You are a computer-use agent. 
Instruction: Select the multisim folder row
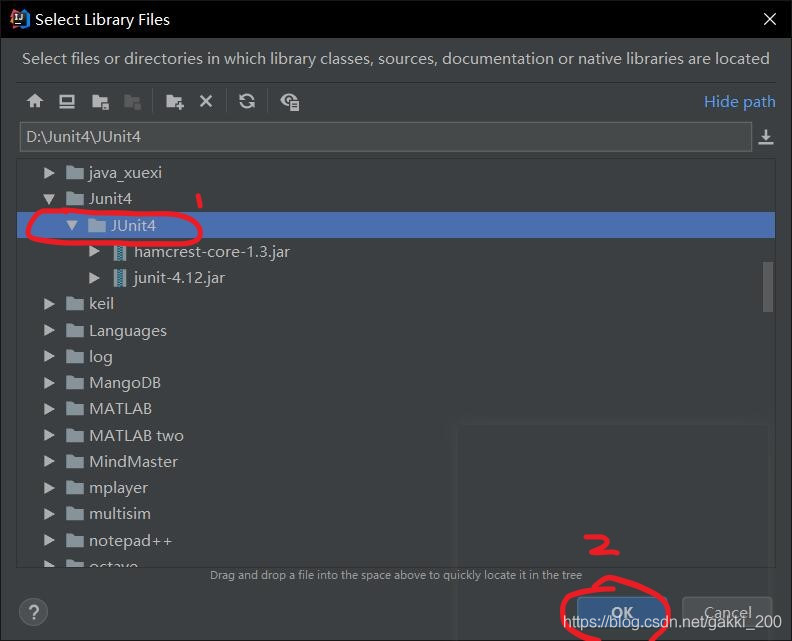pos(395,514)
